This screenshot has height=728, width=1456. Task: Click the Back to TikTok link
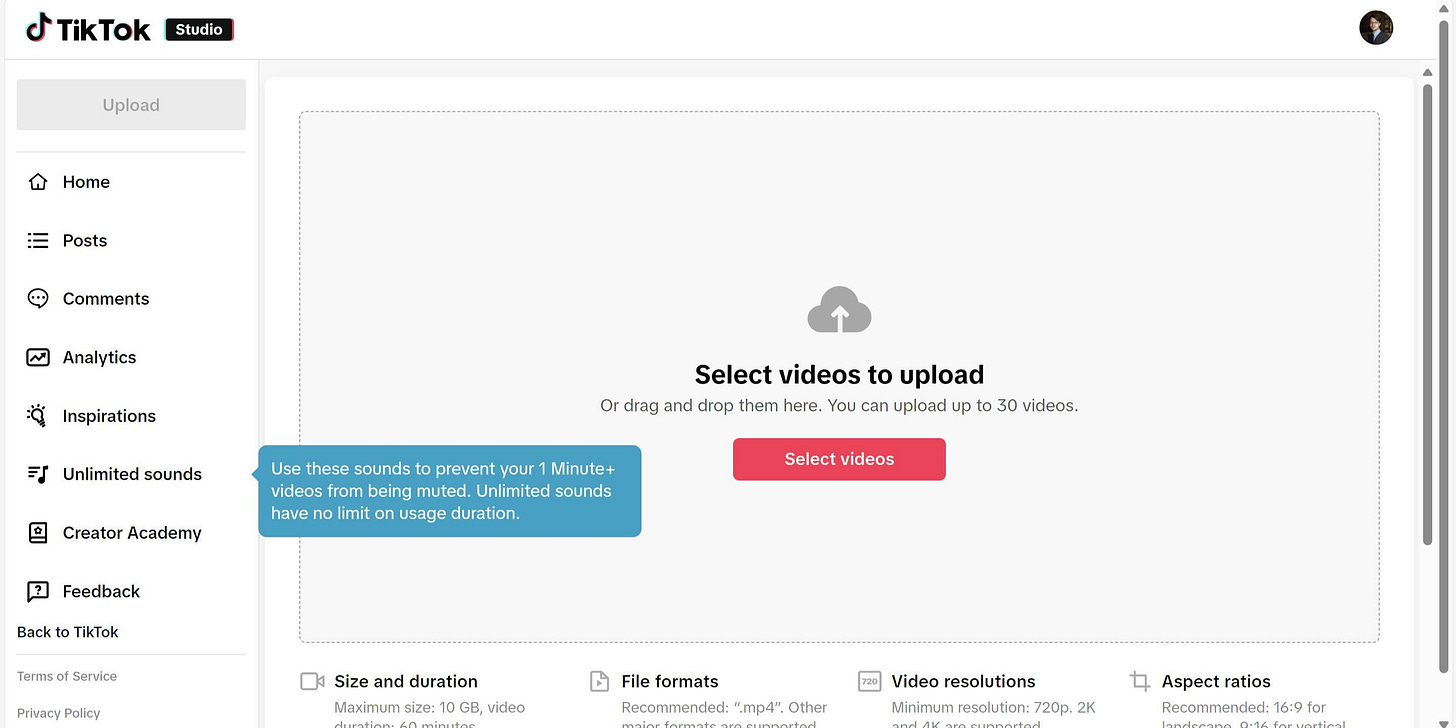[68, 632]
